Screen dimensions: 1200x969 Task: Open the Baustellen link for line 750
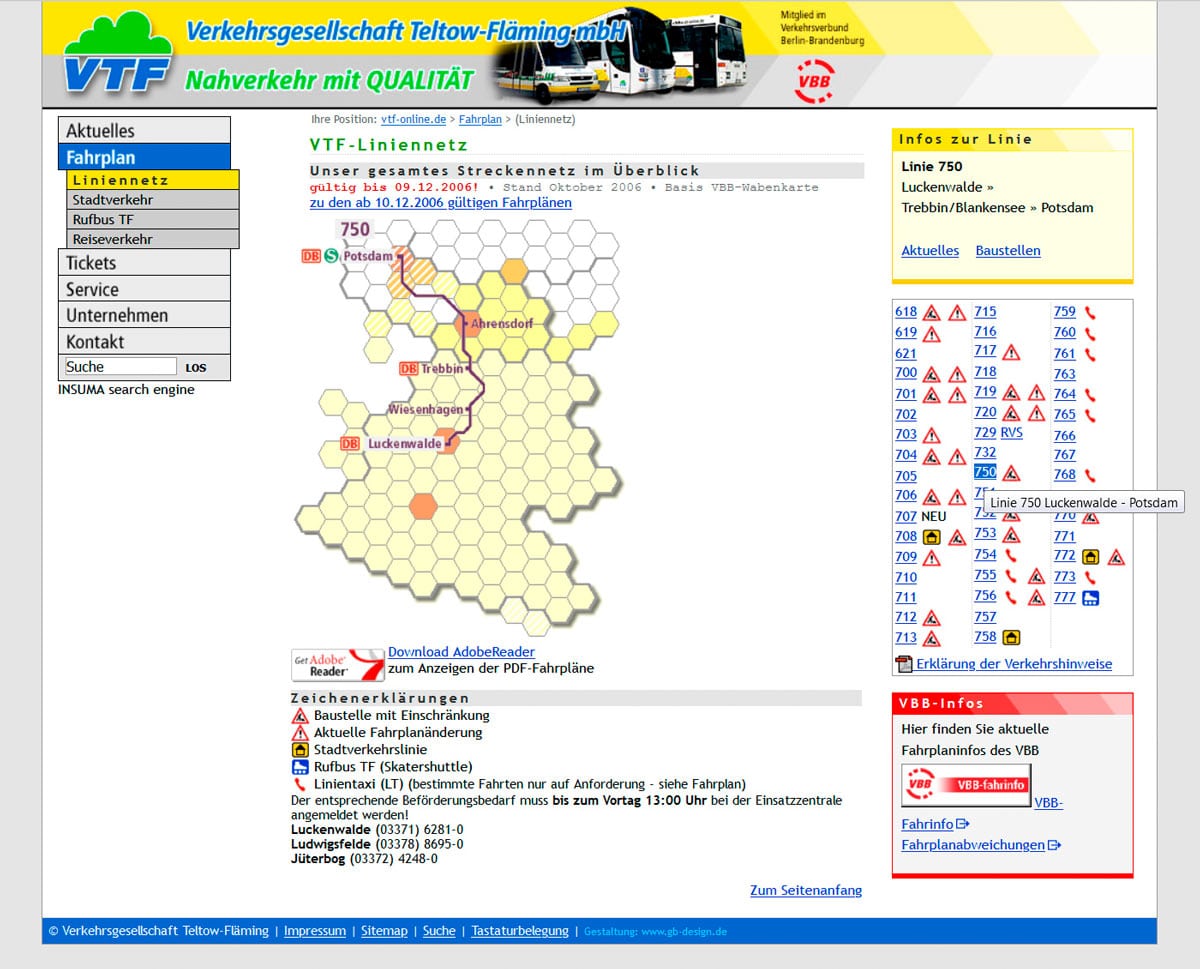tap(1007, 251)
